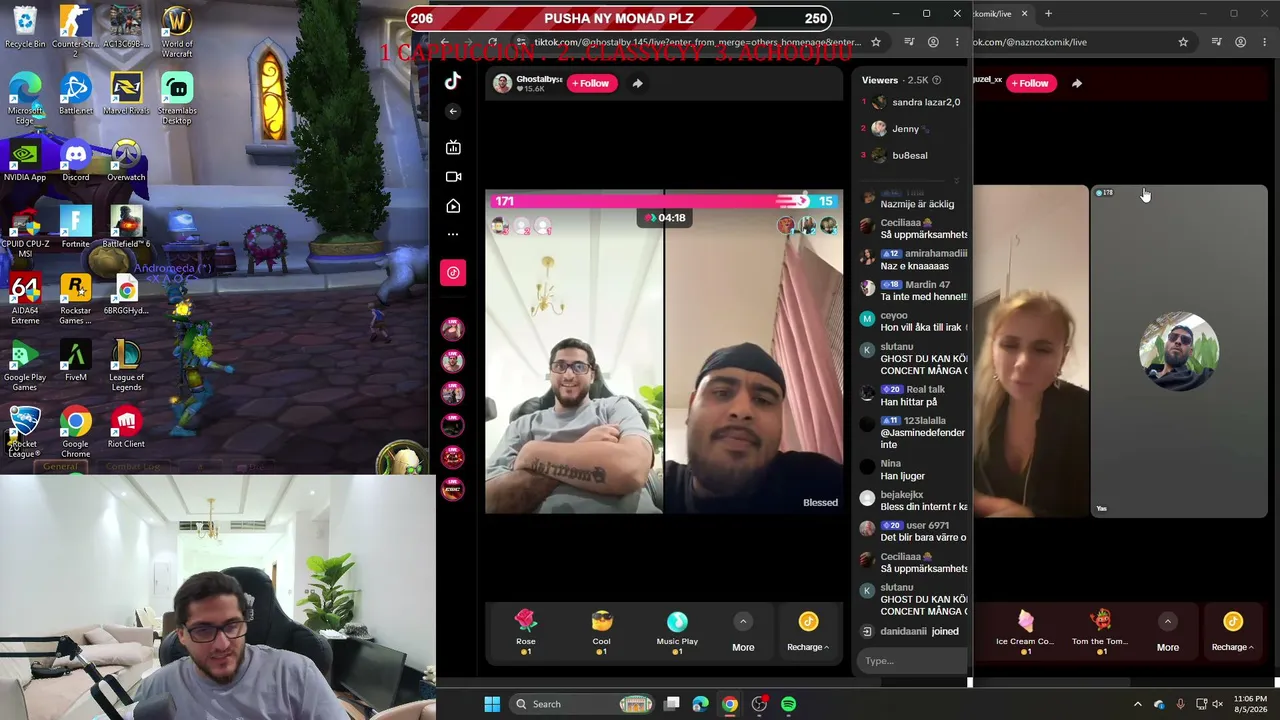Click the Windows taskbar Search box
This screenshot has width=1280, height=720.
(x=584, y=704)
